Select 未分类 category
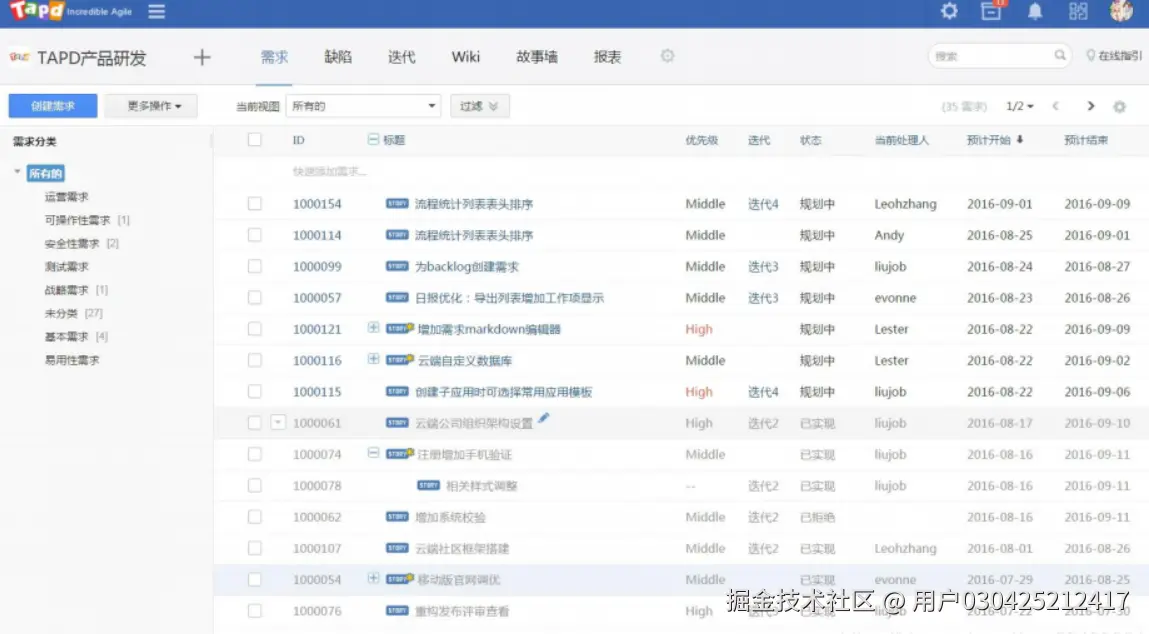This screenshot has width=1149, height=634. point(61,313)
